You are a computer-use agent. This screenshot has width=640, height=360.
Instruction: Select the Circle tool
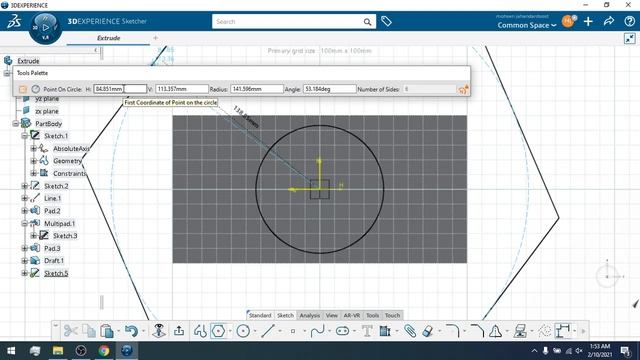click(243, 331)
